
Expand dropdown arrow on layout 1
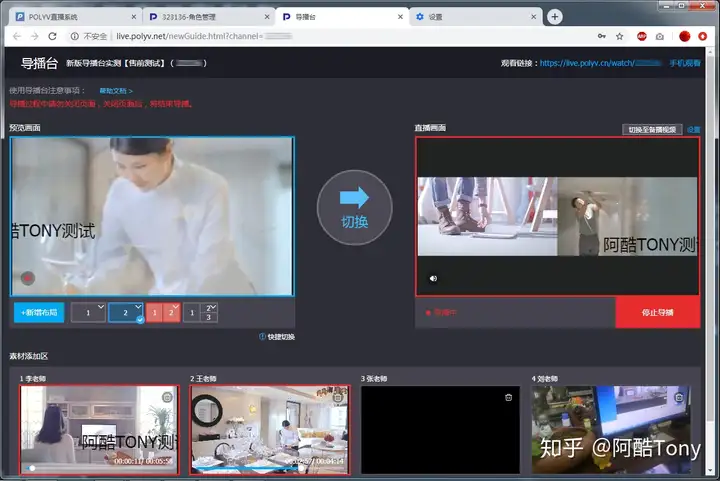pos(101,307)
